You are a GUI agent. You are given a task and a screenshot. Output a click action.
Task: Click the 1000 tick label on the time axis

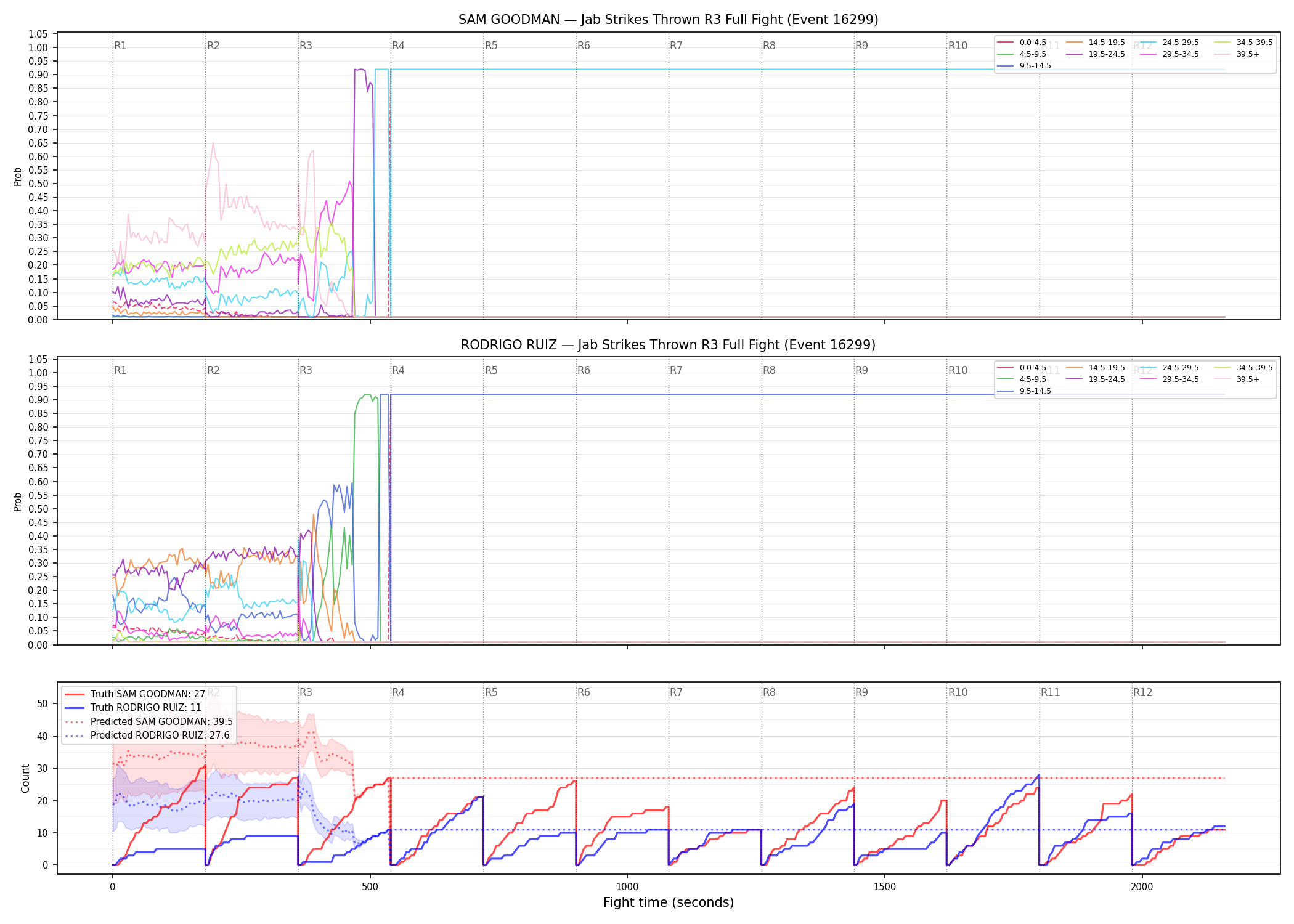[627, 887]
